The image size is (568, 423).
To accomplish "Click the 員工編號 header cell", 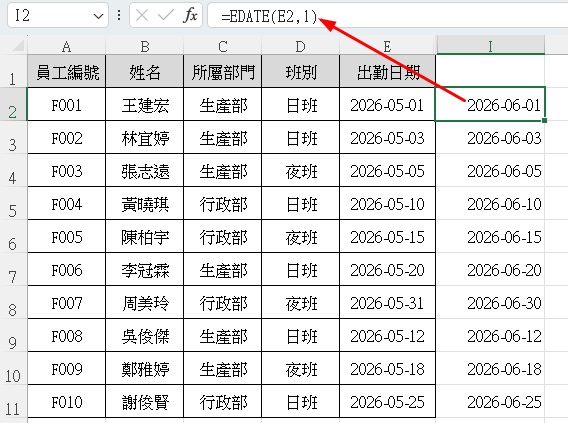I will click(x=67, y=71).
